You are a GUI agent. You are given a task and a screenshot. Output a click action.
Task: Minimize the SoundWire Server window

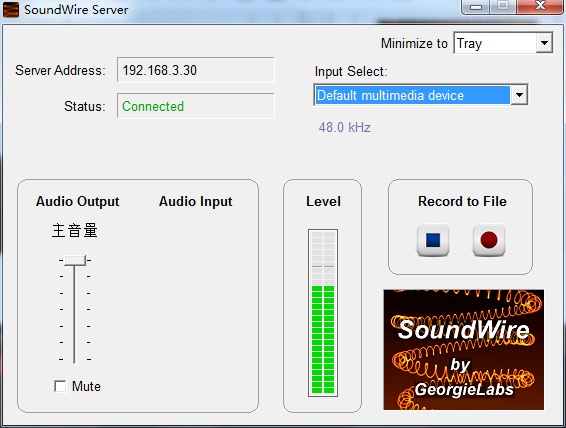coord(476,7)
